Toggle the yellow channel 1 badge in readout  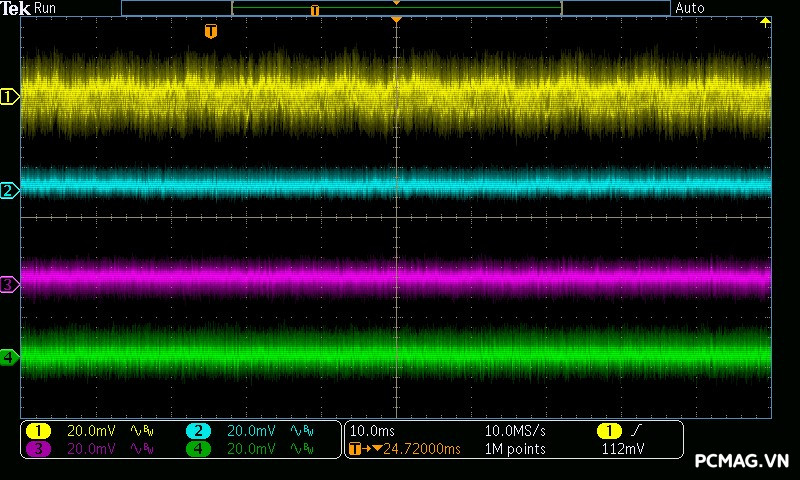click(x=38, y=431)
